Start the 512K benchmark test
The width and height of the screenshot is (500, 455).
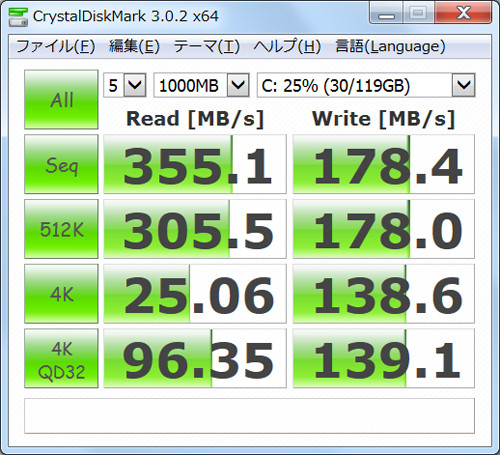[x=61, y=229]
